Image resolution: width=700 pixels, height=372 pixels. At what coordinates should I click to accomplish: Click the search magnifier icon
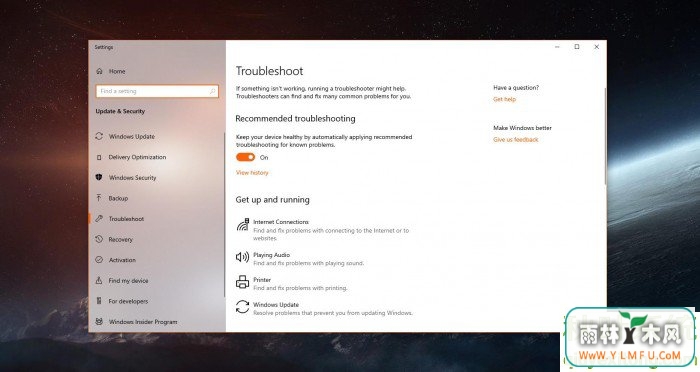click(x=212, y=91)
